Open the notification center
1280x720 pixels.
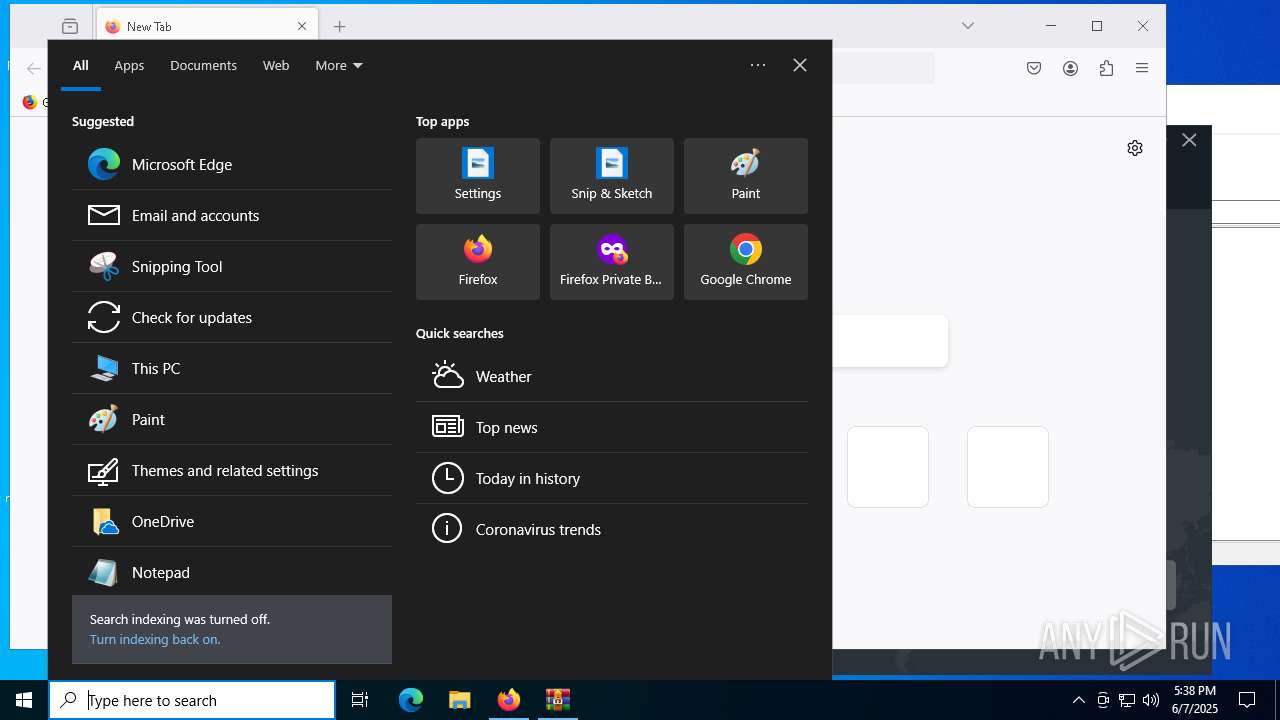pyautogui.click(x=1247, y=700)
